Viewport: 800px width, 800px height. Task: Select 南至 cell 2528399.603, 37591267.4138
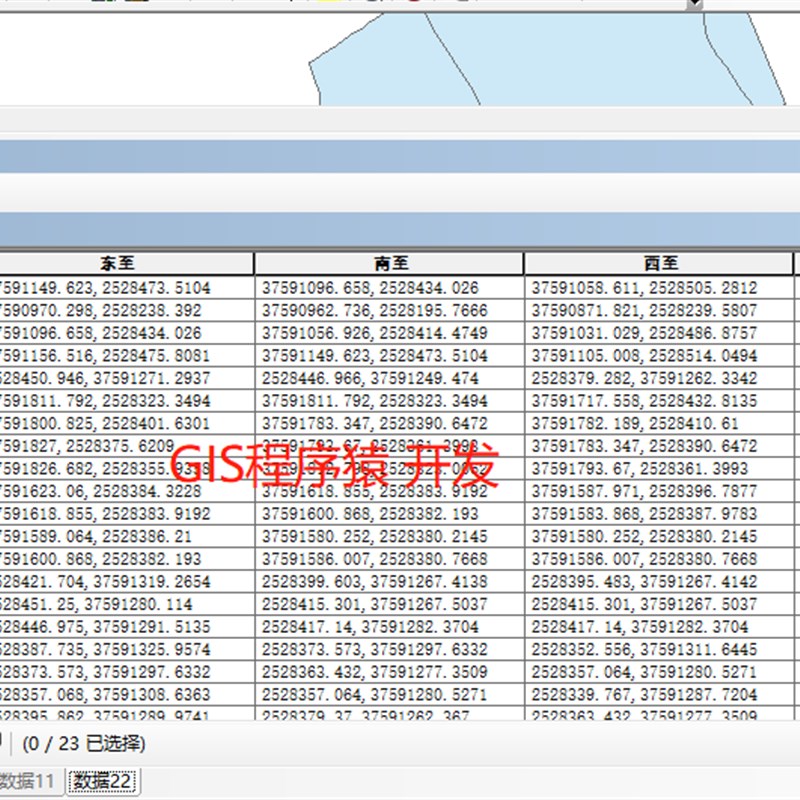click(390, 582)
